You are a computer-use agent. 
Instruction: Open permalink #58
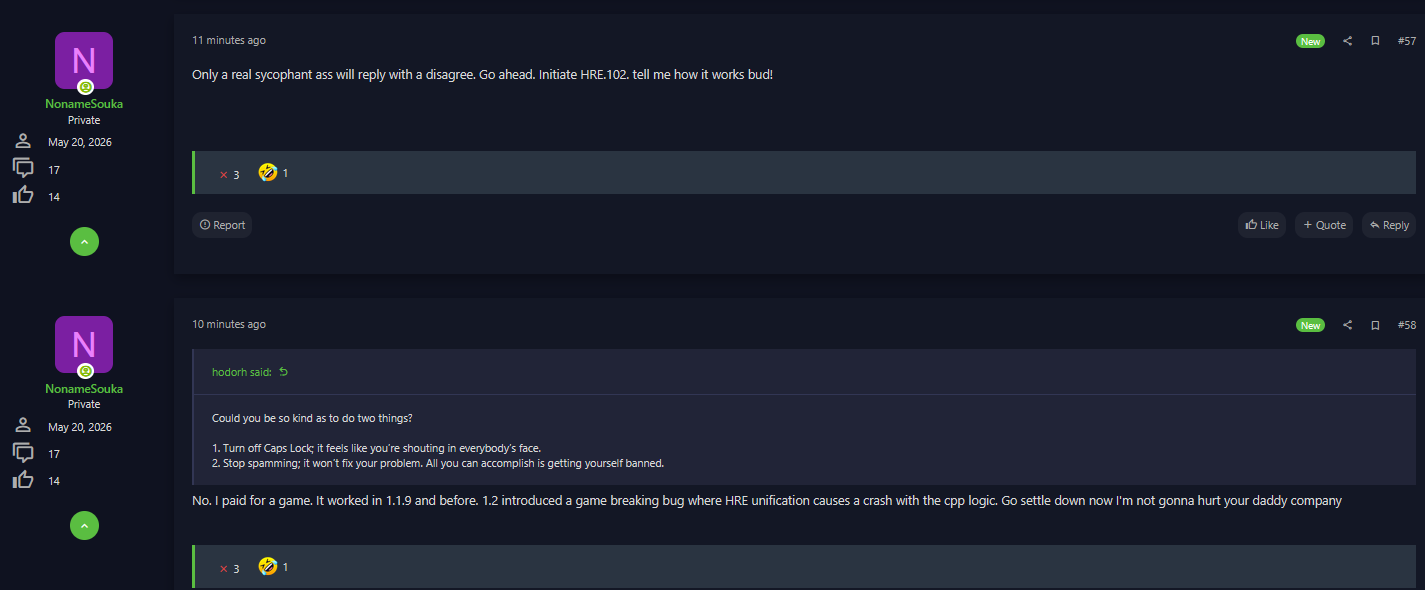click(x=1406, y=325)
